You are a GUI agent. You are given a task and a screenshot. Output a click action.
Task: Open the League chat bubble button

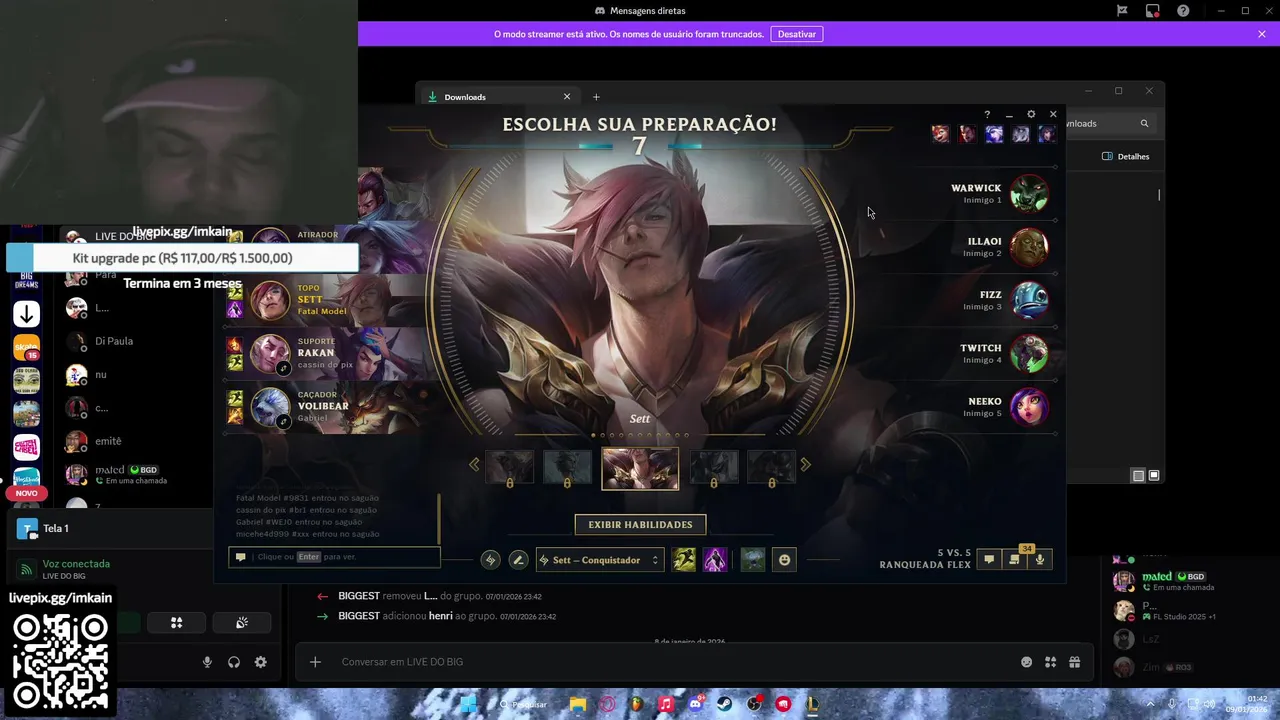coord(989,560)
